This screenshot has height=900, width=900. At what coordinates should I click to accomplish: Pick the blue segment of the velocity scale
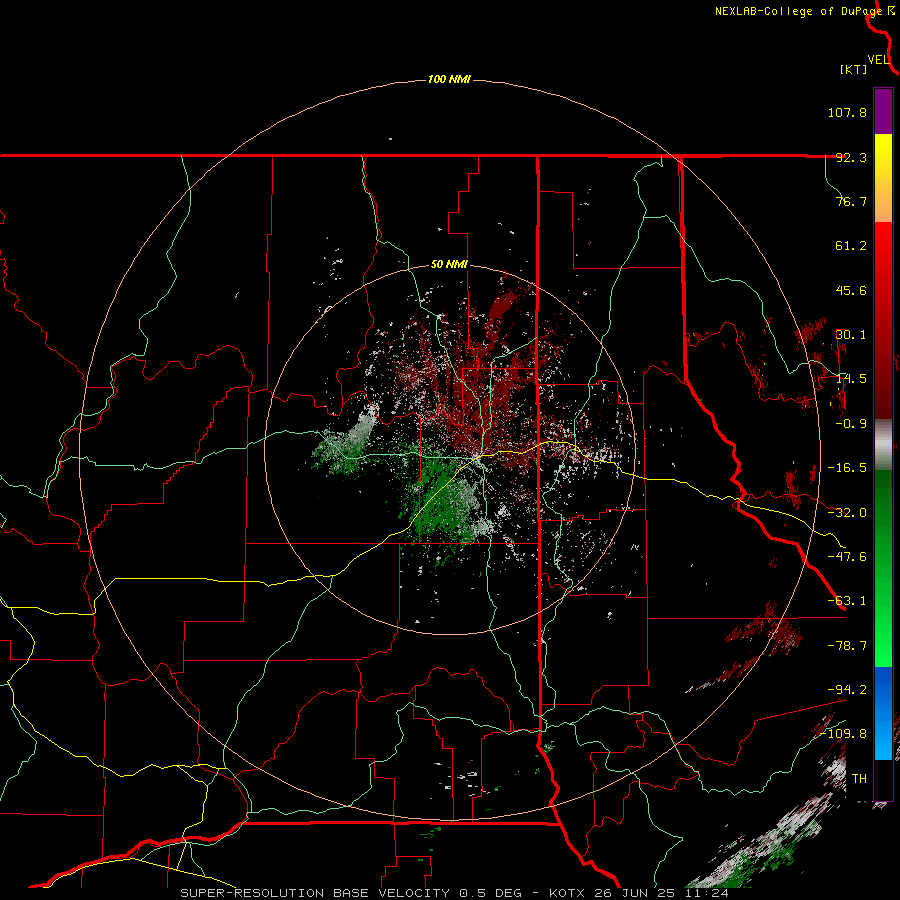883,713
